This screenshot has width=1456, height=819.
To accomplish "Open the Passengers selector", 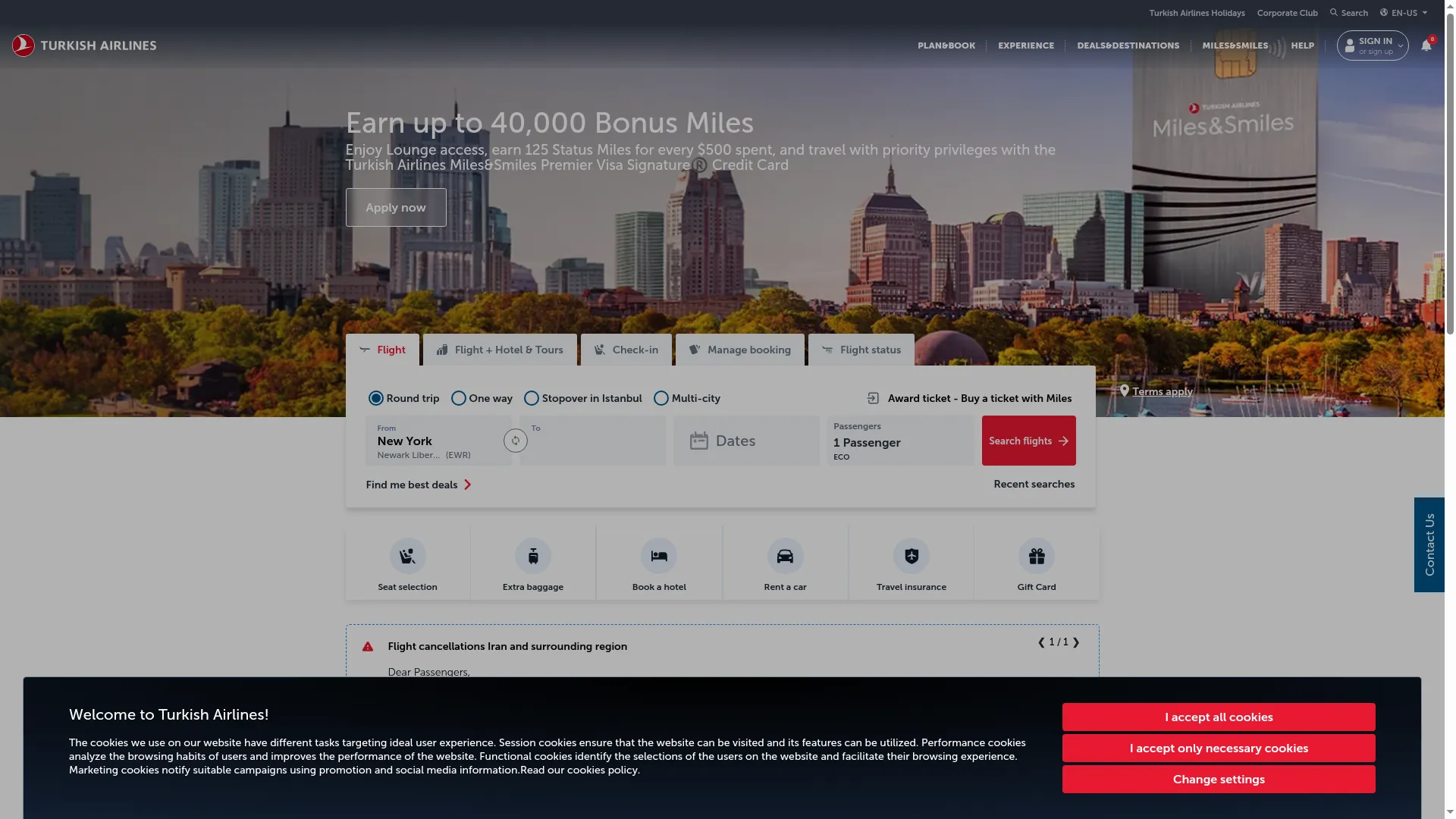I will pos(900,441).
